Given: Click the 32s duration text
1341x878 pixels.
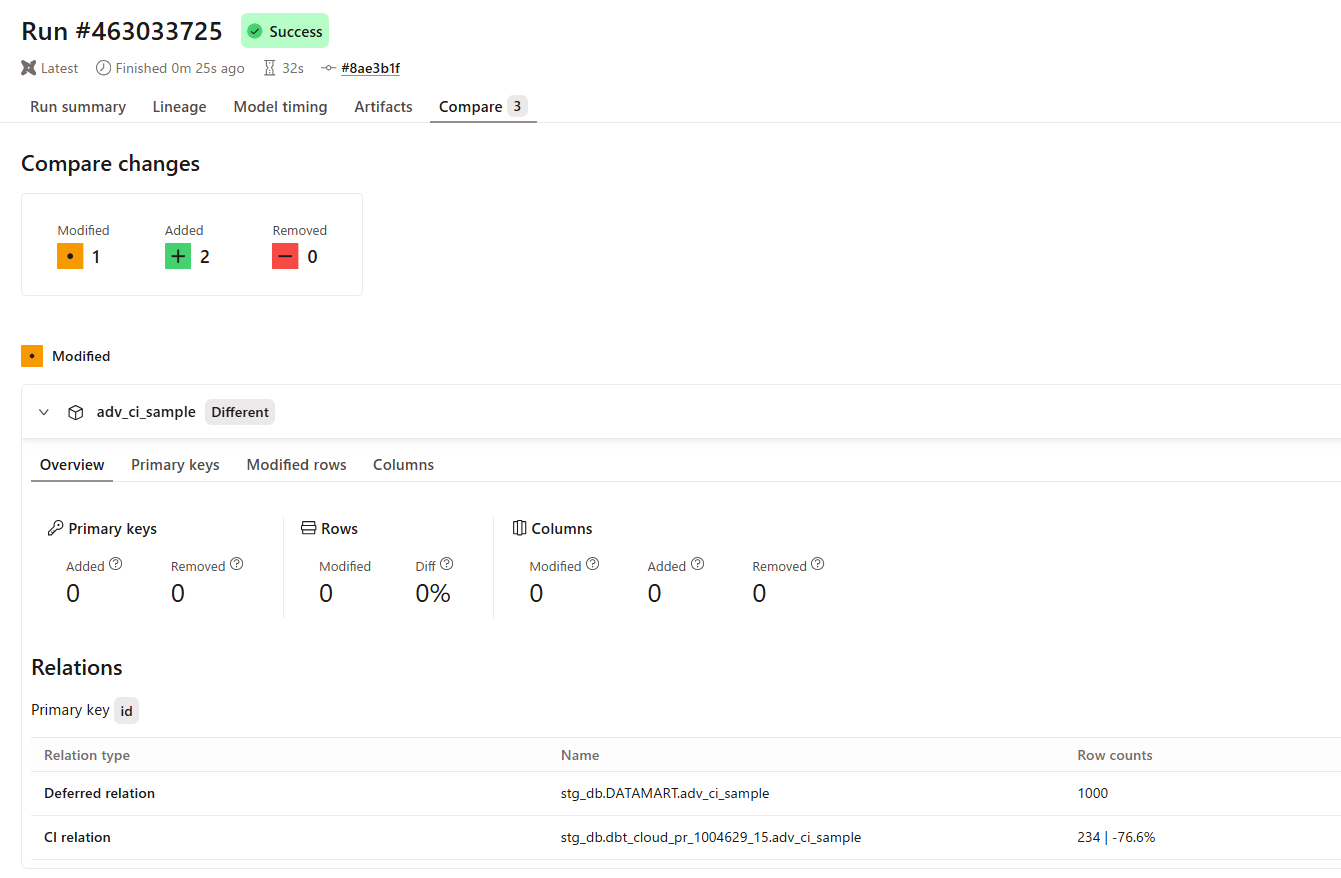Looking at the screenshot, I should [293, 68].
